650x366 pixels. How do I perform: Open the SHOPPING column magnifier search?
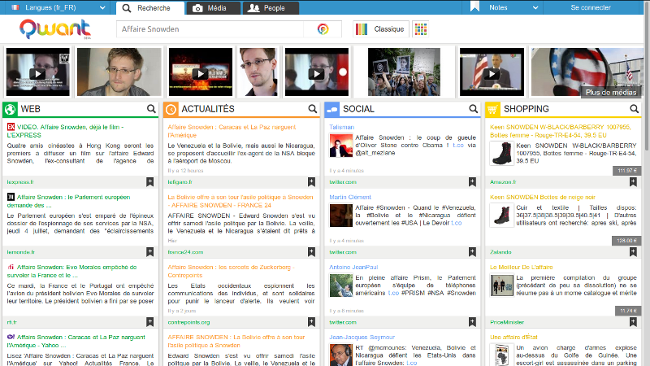[634, 109]
